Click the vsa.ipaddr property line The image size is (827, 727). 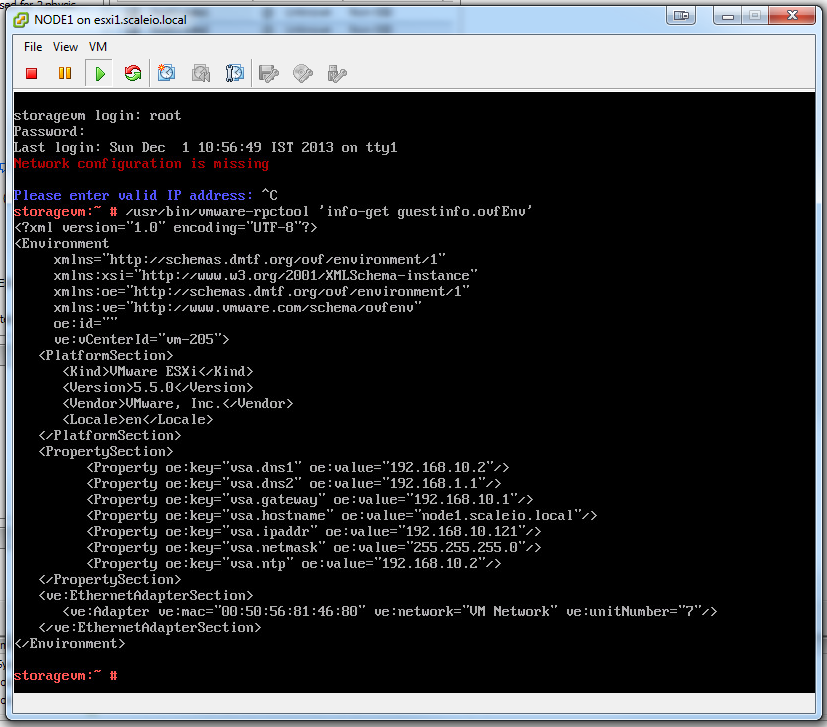click(314, 532)
